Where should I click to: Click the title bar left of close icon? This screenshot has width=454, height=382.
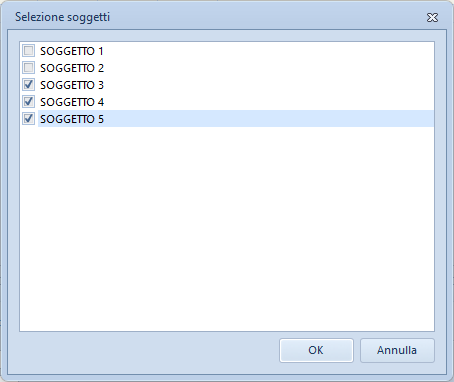point(267,17)
